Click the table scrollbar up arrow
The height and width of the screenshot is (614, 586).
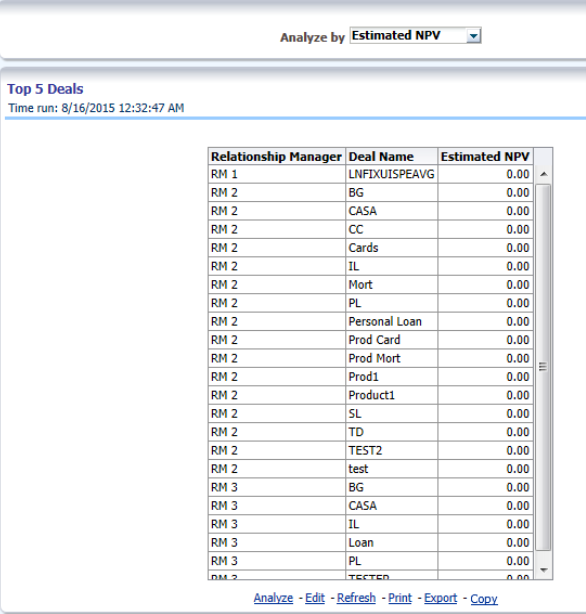pos(543,174)
